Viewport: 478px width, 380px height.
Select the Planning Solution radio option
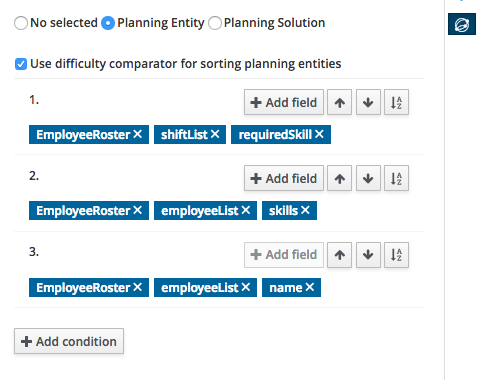tap(215, 23)
